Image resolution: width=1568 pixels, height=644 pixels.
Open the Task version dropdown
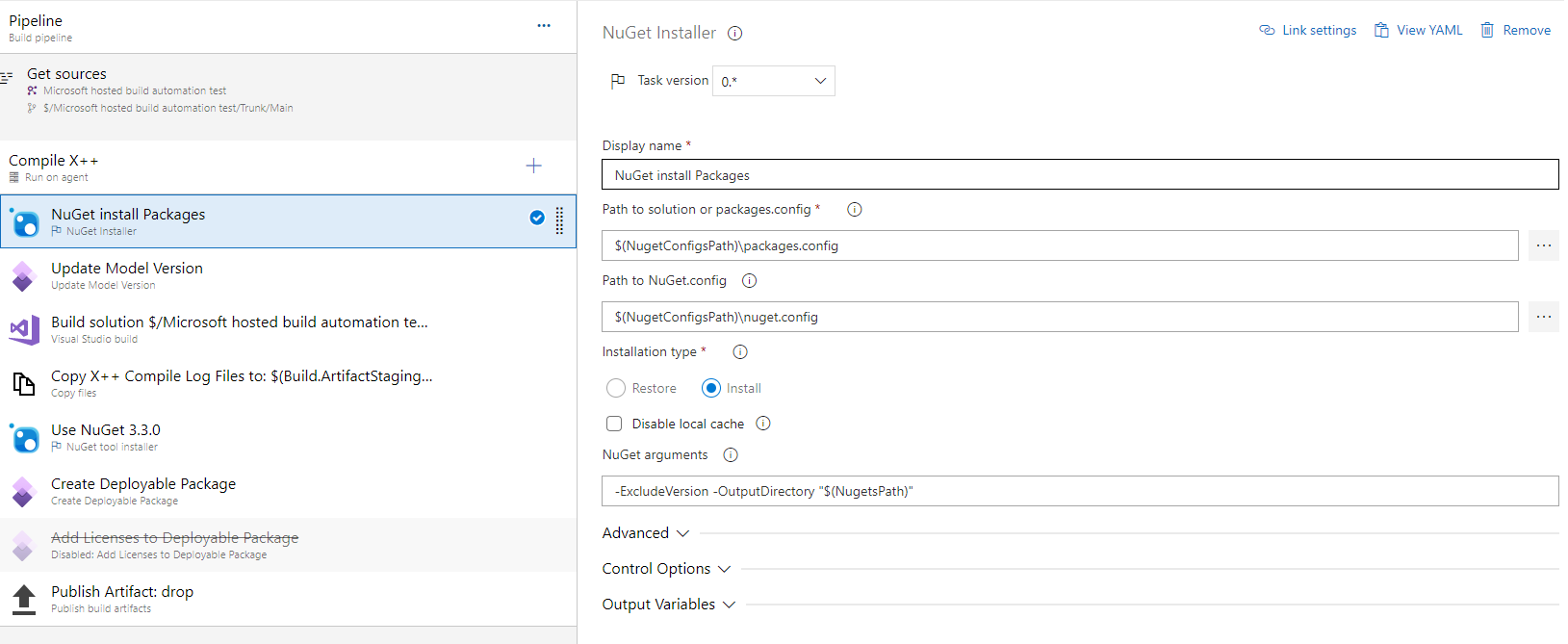pos(774,81)
